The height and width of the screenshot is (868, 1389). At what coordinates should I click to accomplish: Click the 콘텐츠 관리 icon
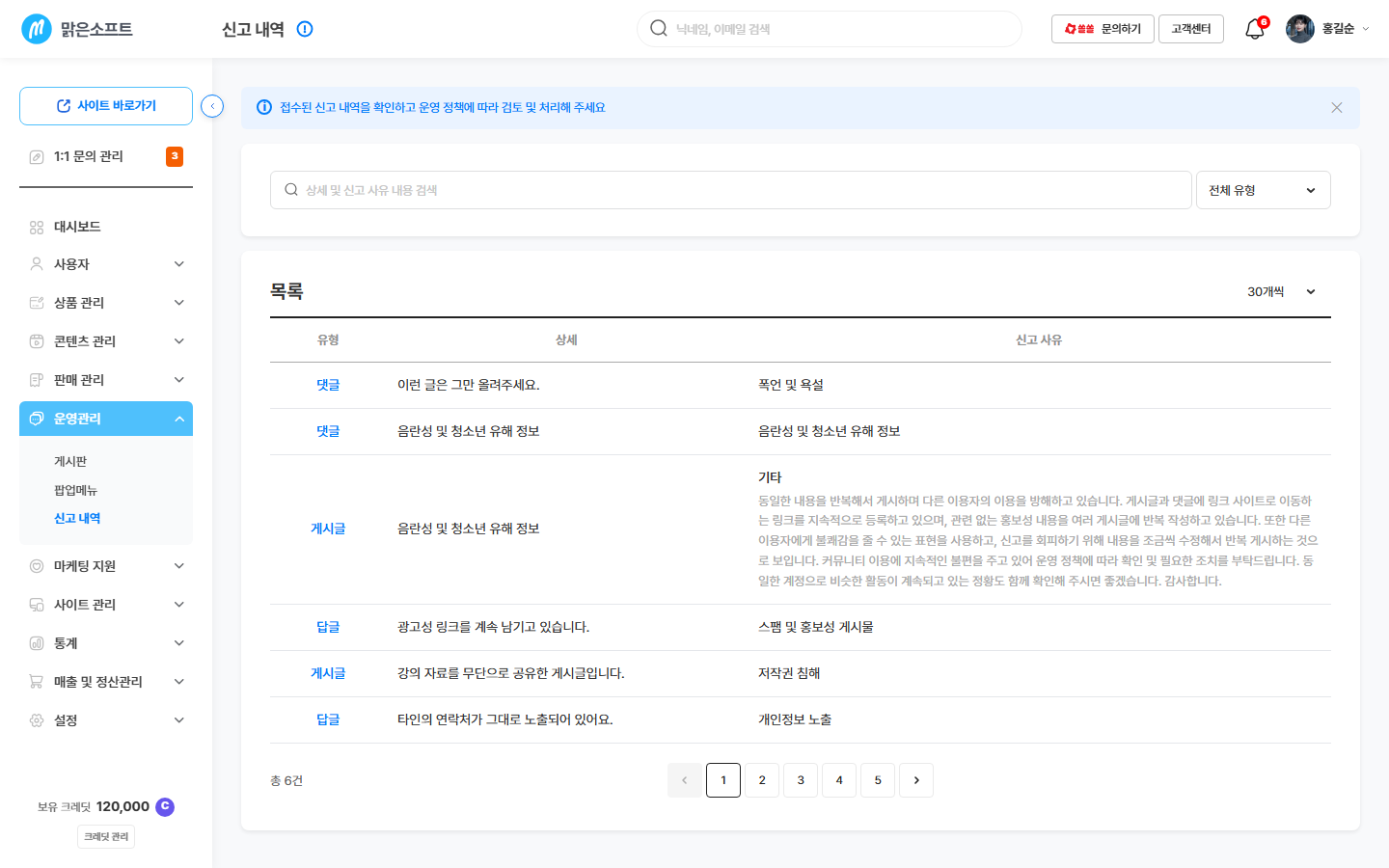37,341
